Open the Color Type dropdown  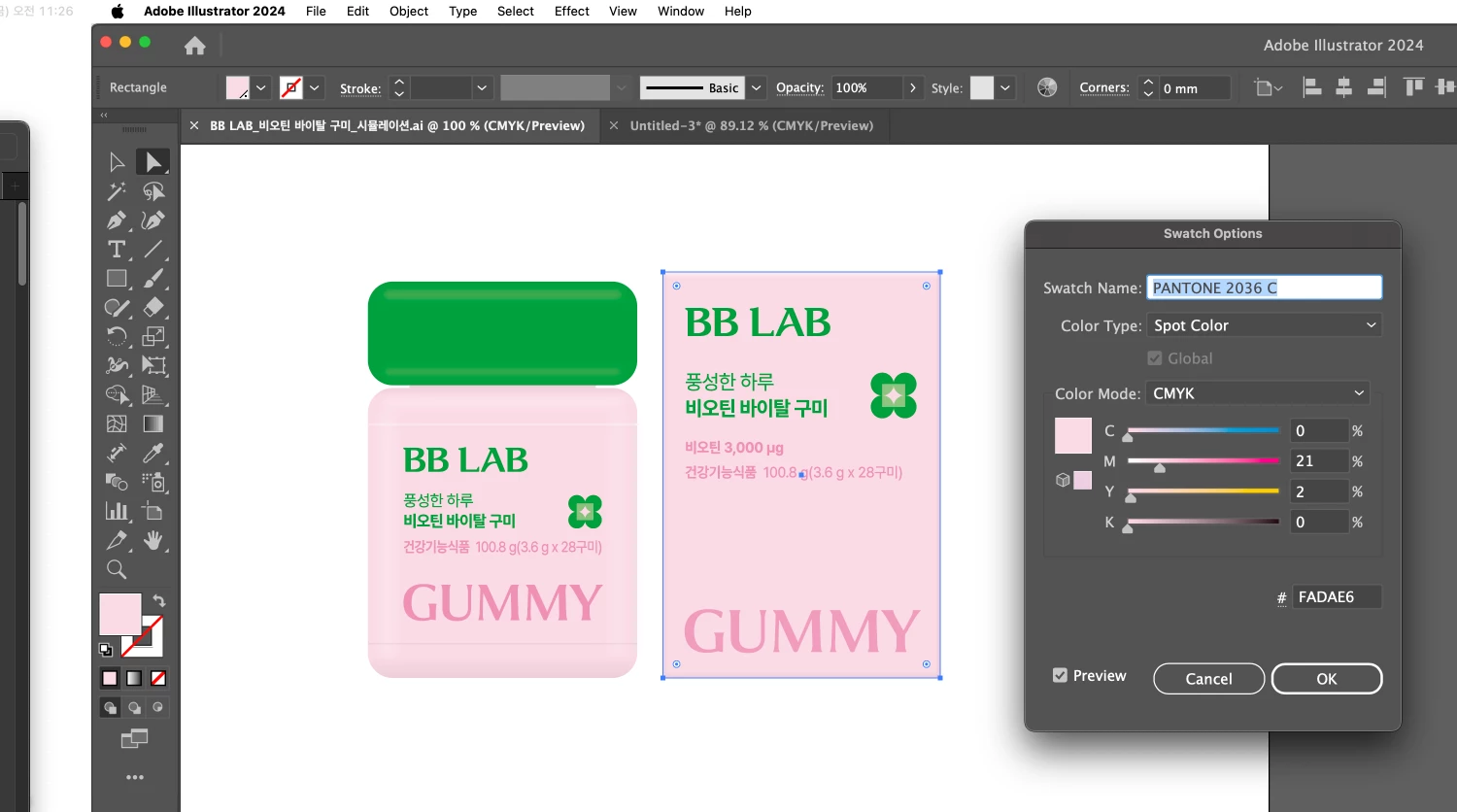[x=1265, y=325]
